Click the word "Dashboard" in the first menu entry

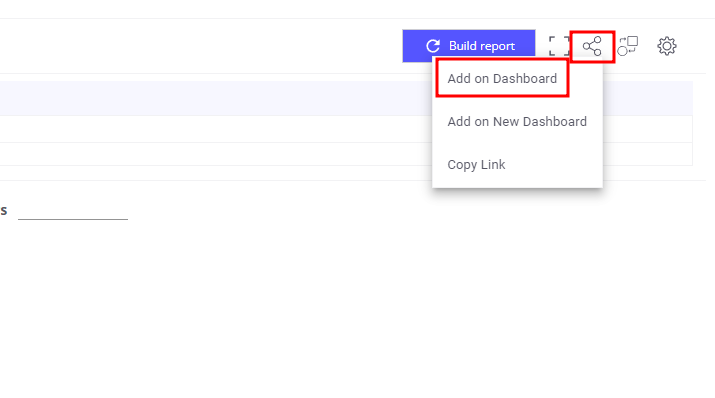pos(525,78)
